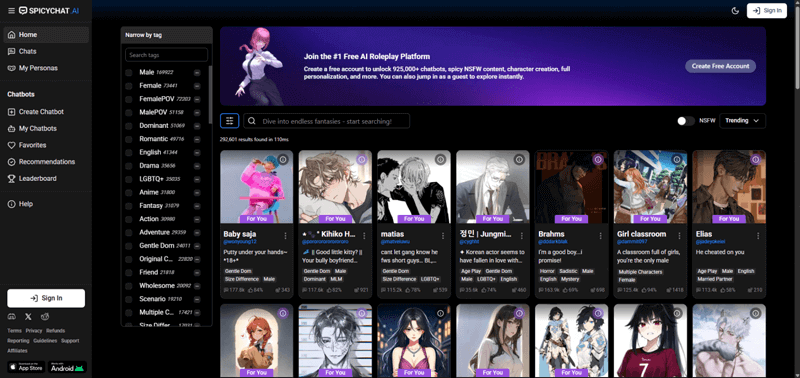Click Create Free Account button
This screenshot has width=800, height=378.
[720, 66]
